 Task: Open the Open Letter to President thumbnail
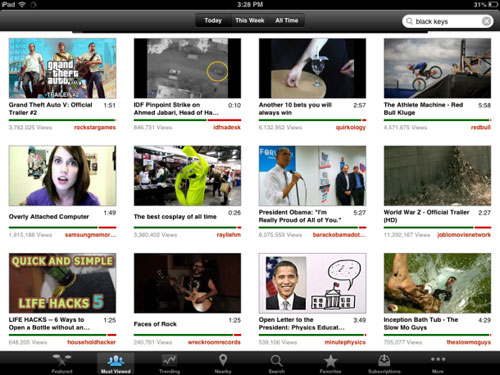(x=312, y=283)
